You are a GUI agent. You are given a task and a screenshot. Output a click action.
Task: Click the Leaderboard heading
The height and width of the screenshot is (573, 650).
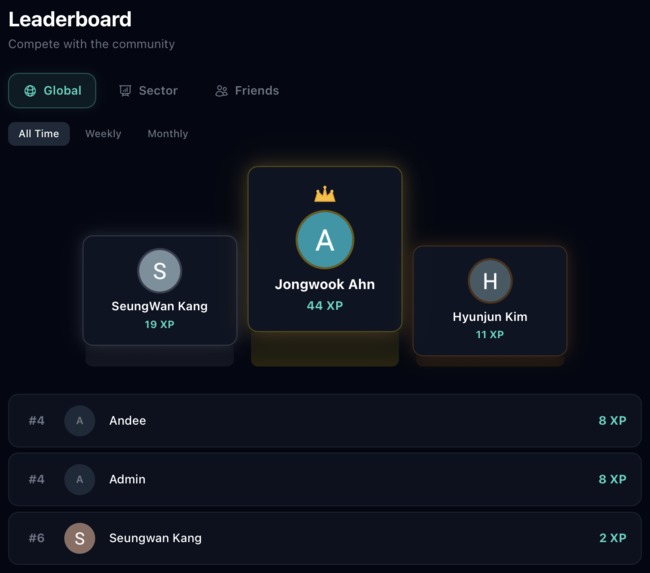click(70, 19)
